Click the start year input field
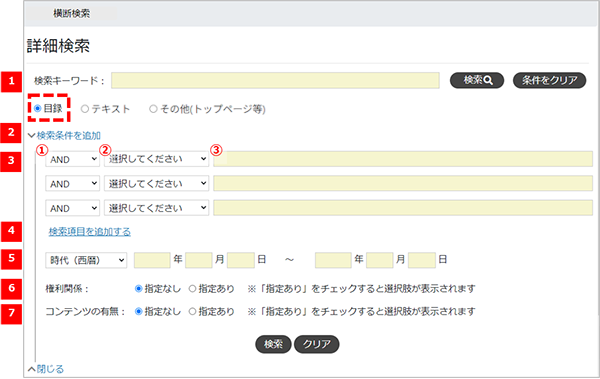This screenshot has height=379, width=600. click(x=152, y=260)
